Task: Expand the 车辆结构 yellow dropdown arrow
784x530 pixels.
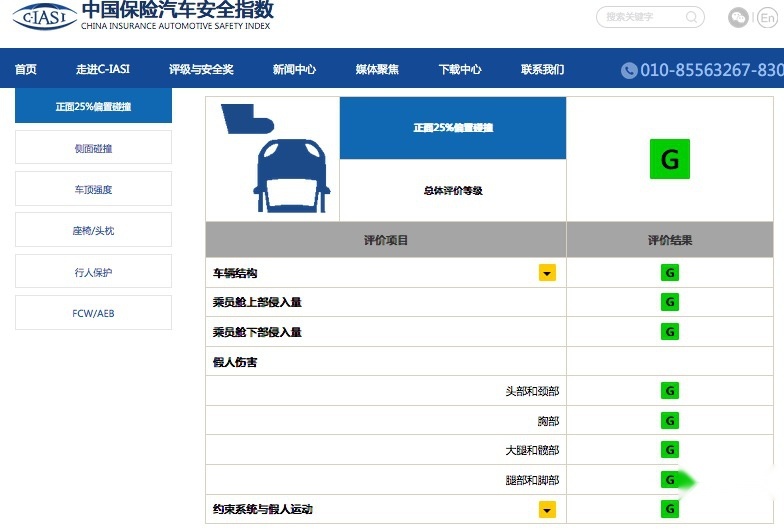Action: pyautogui.click(x=547, y=273)
